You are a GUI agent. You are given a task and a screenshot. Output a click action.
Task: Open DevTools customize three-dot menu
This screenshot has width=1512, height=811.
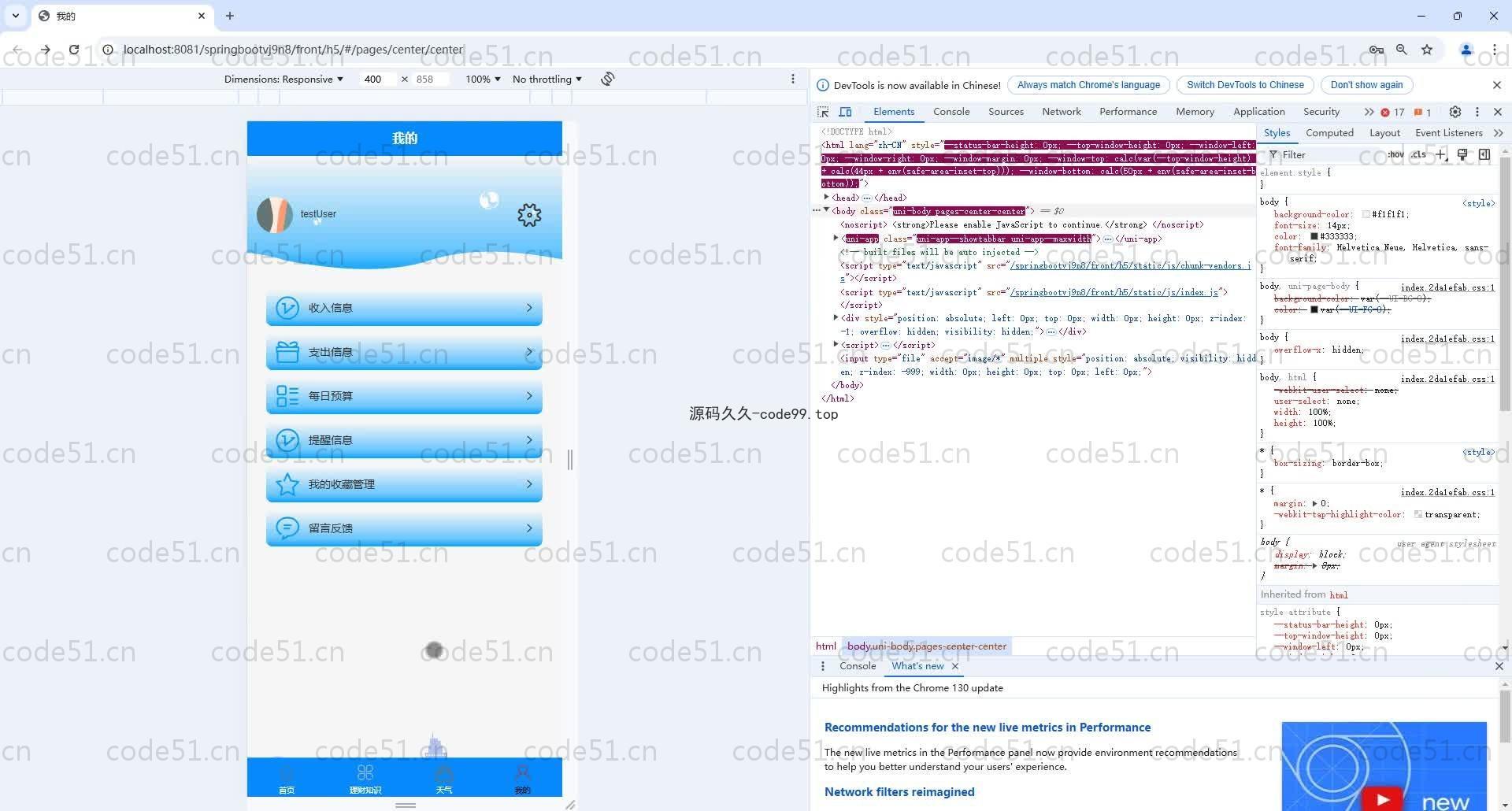[1477, 112]
